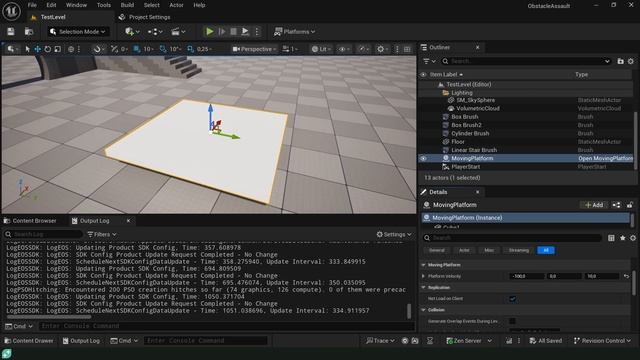640x360 pixels.
Task: Toggle MovingPlatform visibility eye in Outliner
Action: tap(423, 158)
